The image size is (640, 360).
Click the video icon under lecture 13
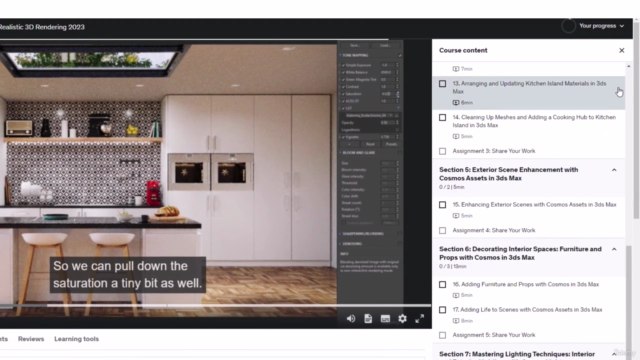[x=456, y=102]
